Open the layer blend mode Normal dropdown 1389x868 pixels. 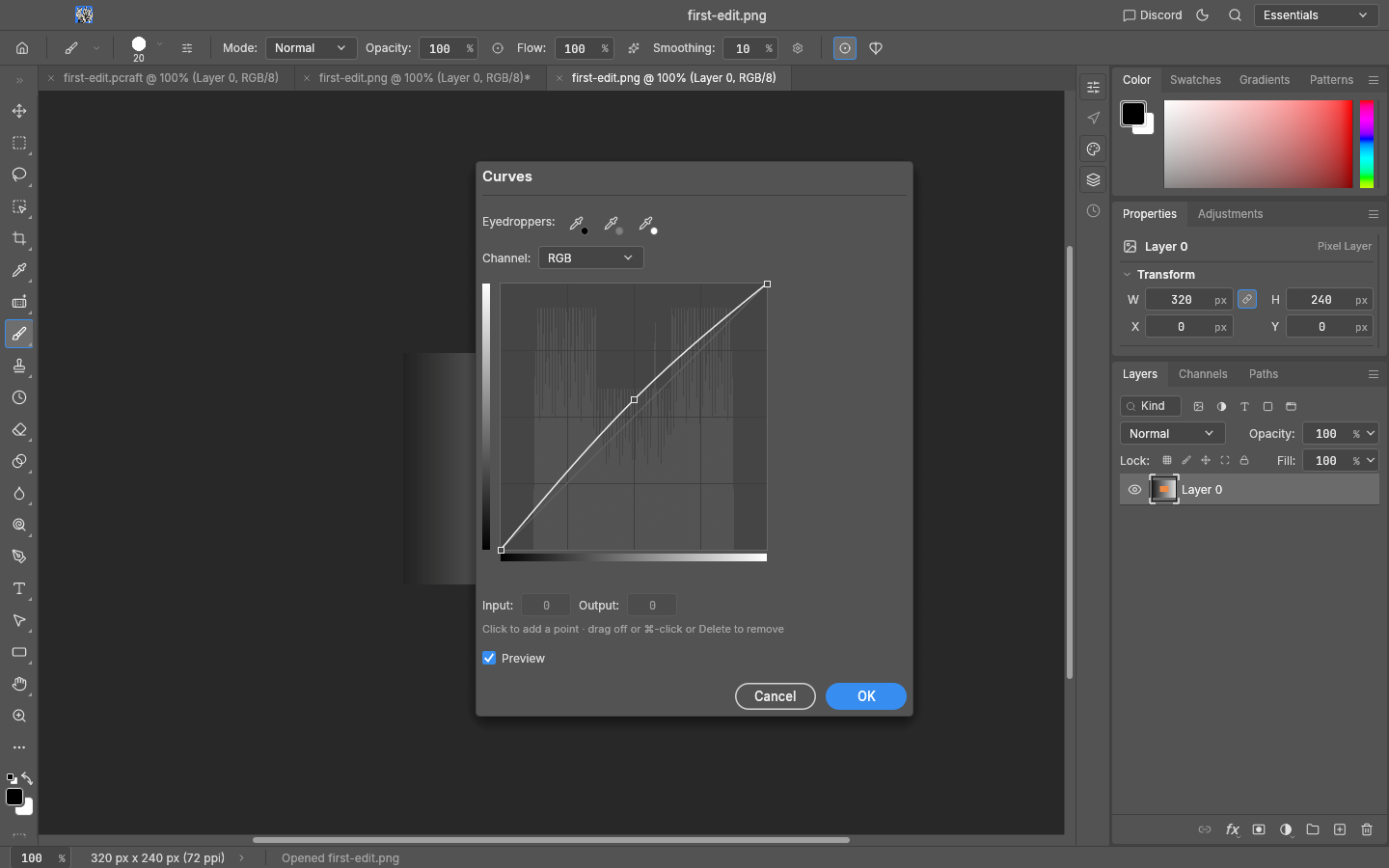pyautogui.click(x=1172, y=434)
